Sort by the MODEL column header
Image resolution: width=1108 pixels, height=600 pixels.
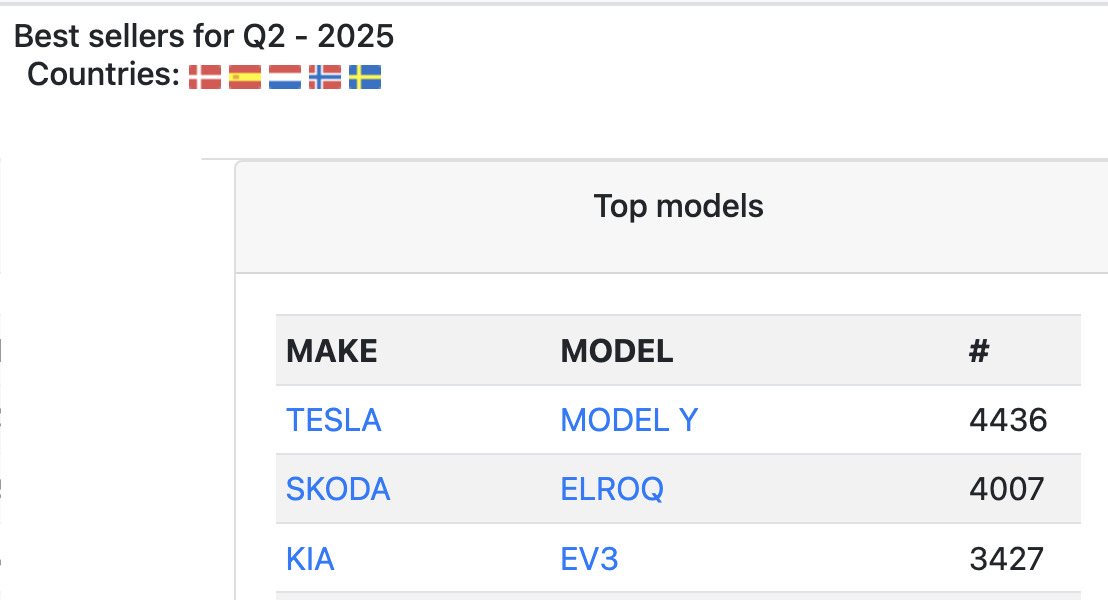pos(617,351)
